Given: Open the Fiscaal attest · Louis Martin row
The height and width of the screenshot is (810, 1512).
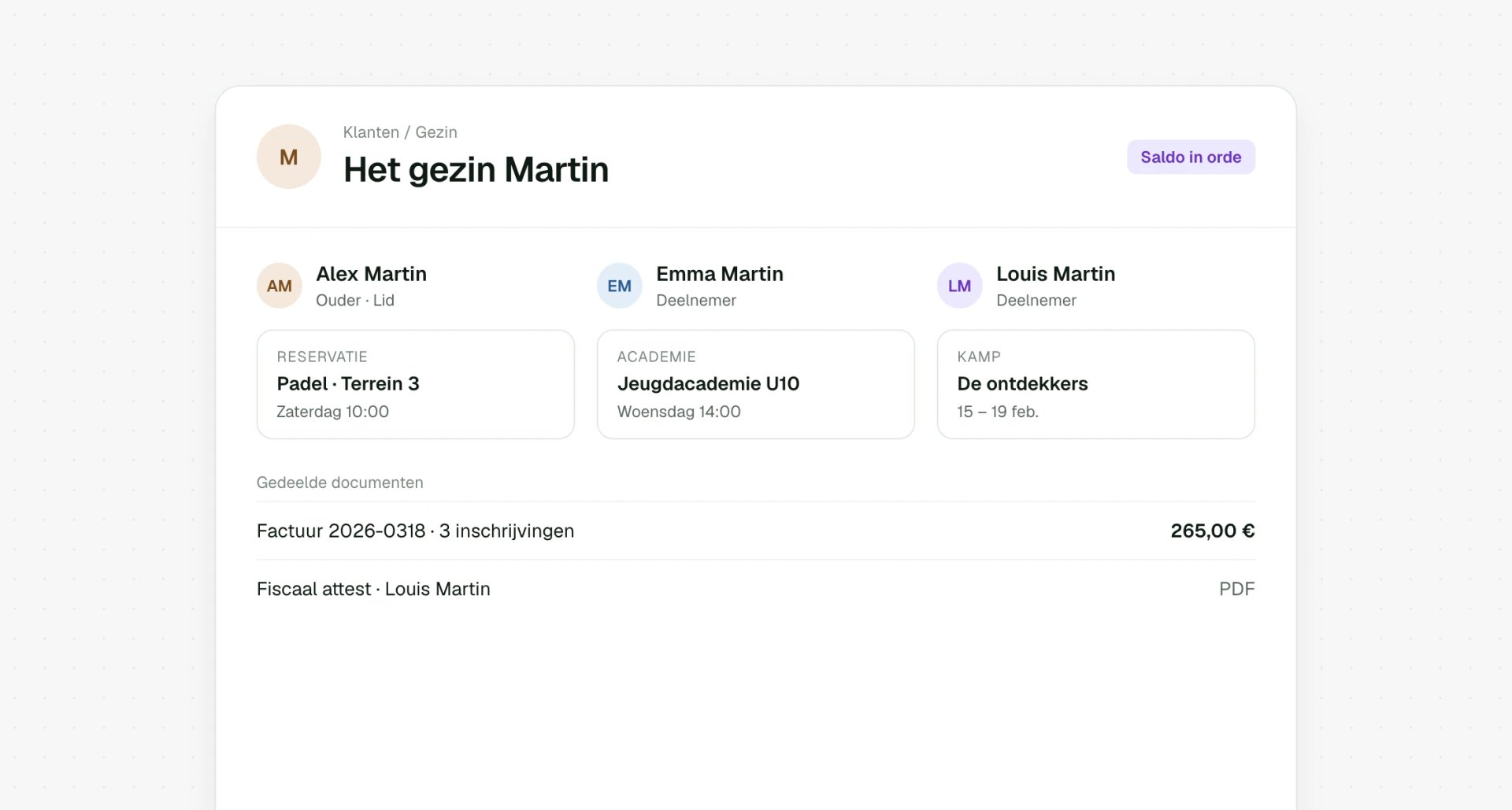Looking at the screenshot, I should 756,589.
